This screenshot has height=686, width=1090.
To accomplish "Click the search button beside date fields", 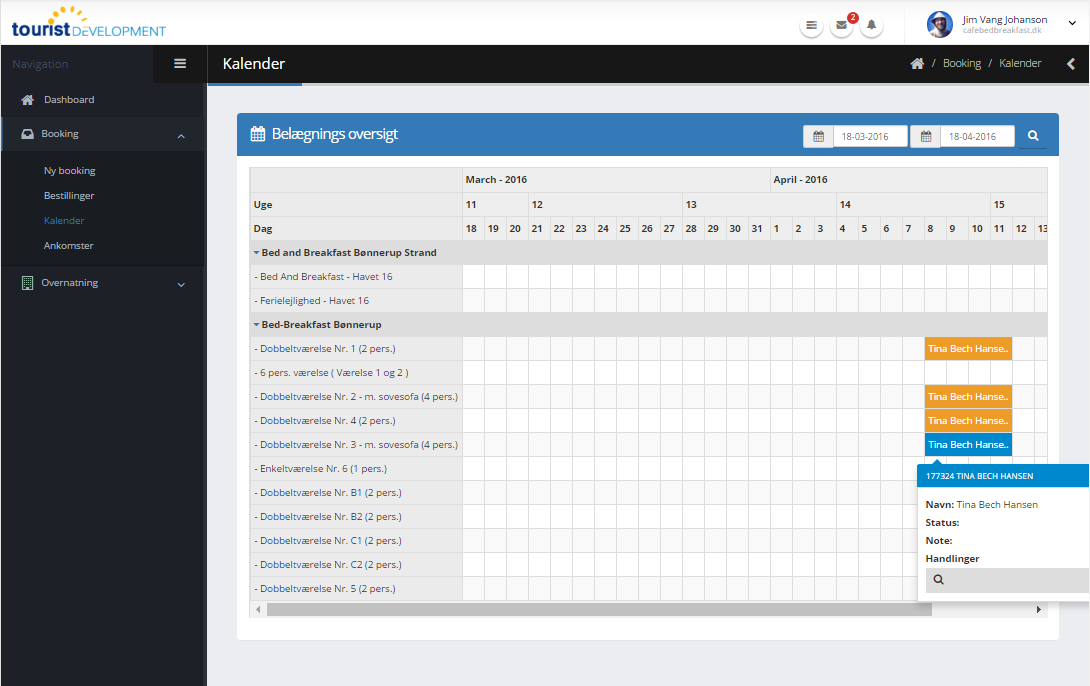I will 1033,136.
